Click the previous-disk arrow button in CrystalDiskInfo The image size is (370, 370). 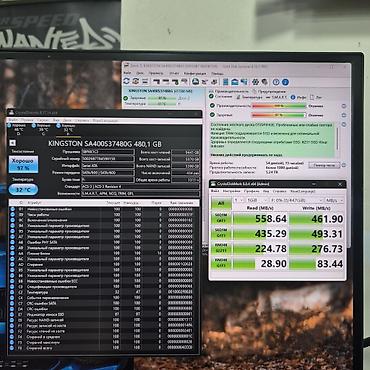(x=12, y=143)
